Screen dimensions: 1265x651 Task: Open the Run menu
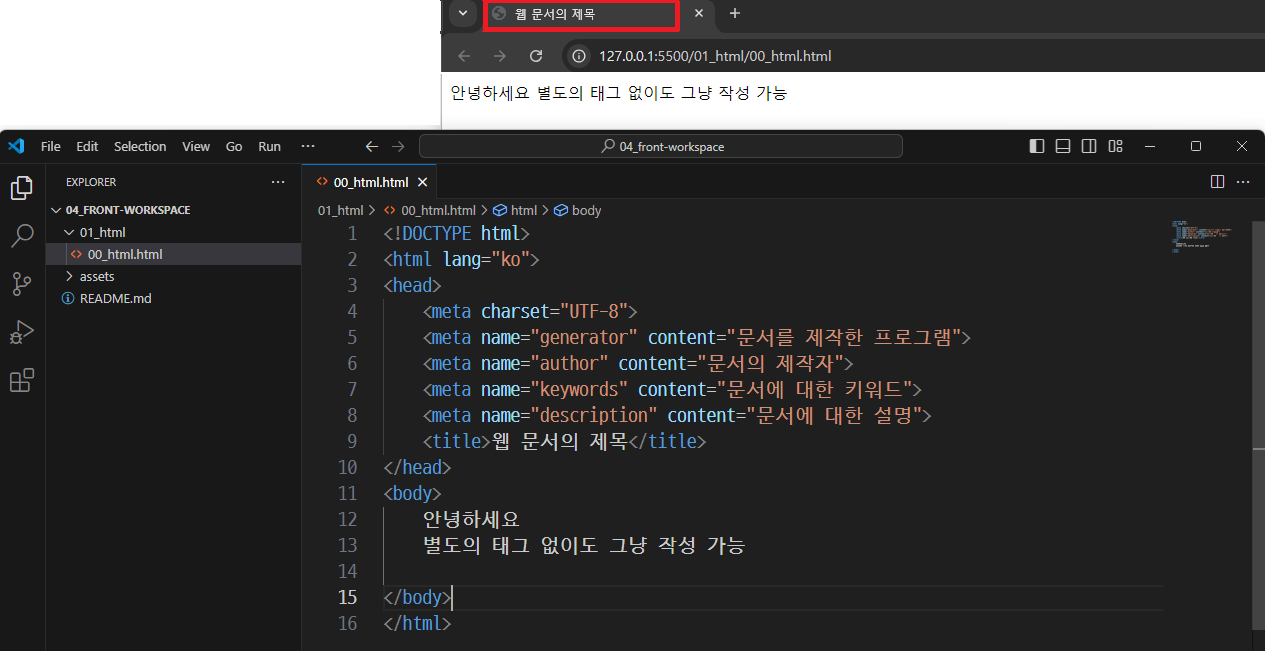pyautogui.click(x=270, y=146)
